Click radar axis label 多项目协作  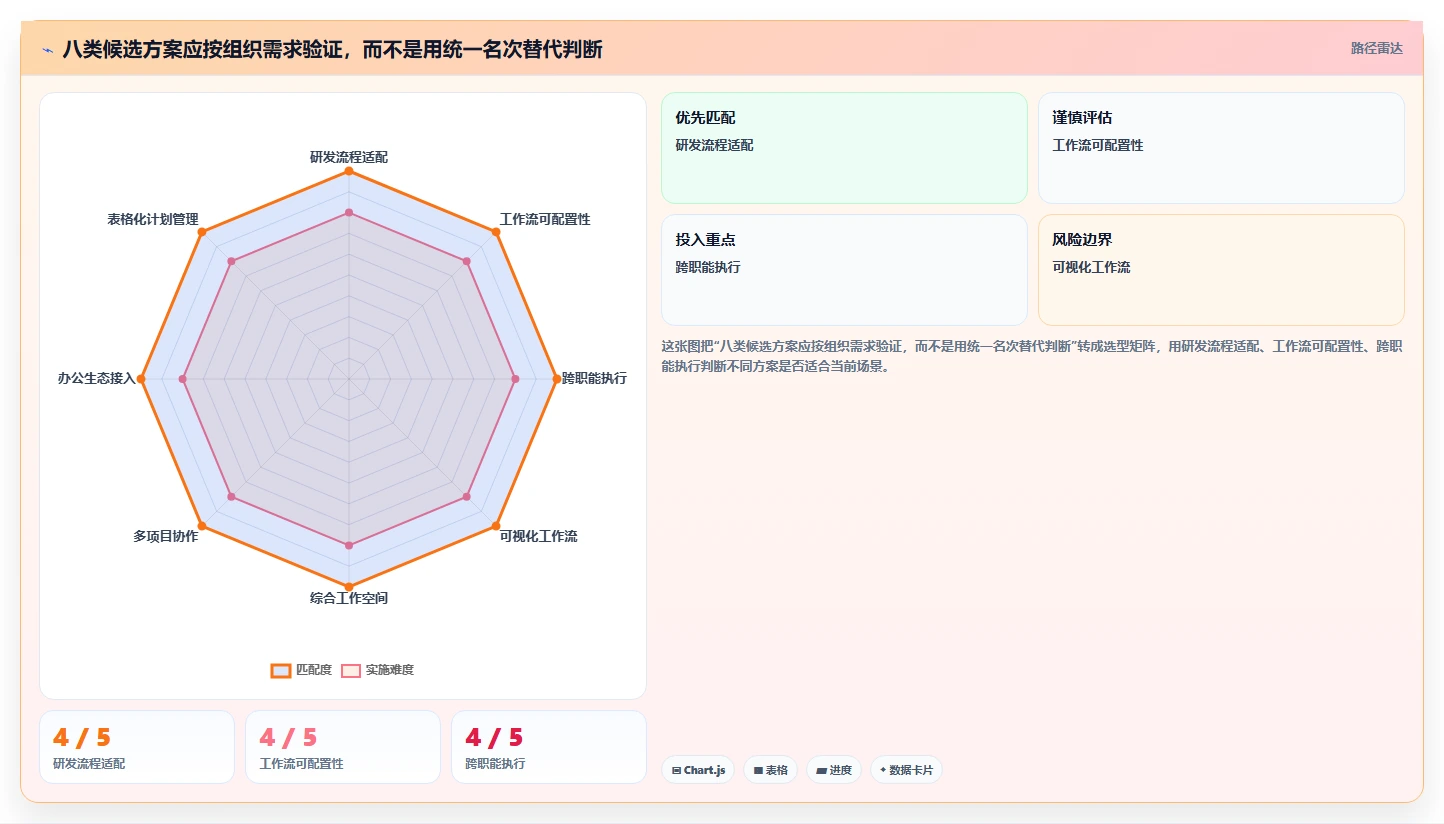166,536
